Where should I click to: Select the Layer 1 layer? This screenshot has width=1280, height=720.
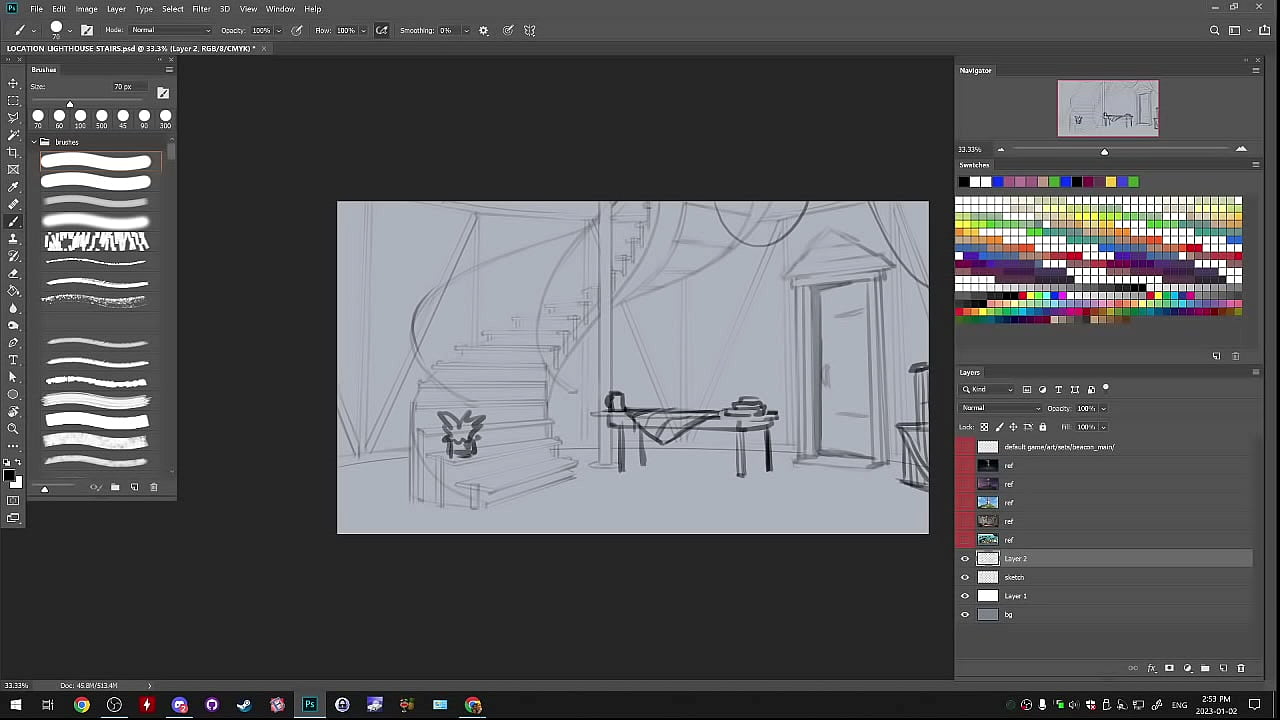[x=1015, y=596]
